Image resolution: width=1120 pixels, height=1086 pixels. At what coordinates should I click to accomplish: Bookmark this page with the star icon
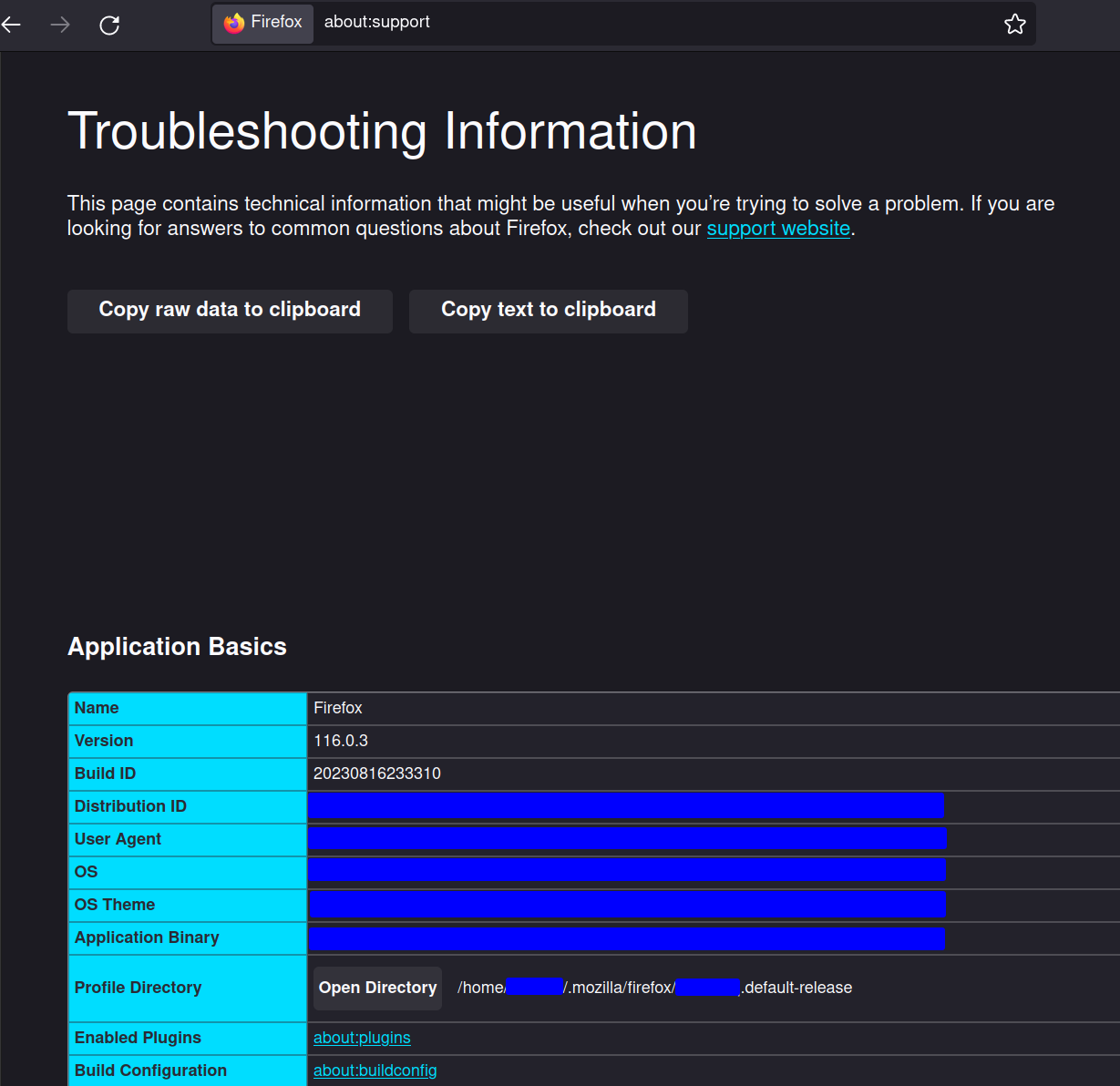click(x=1015, y=24)
